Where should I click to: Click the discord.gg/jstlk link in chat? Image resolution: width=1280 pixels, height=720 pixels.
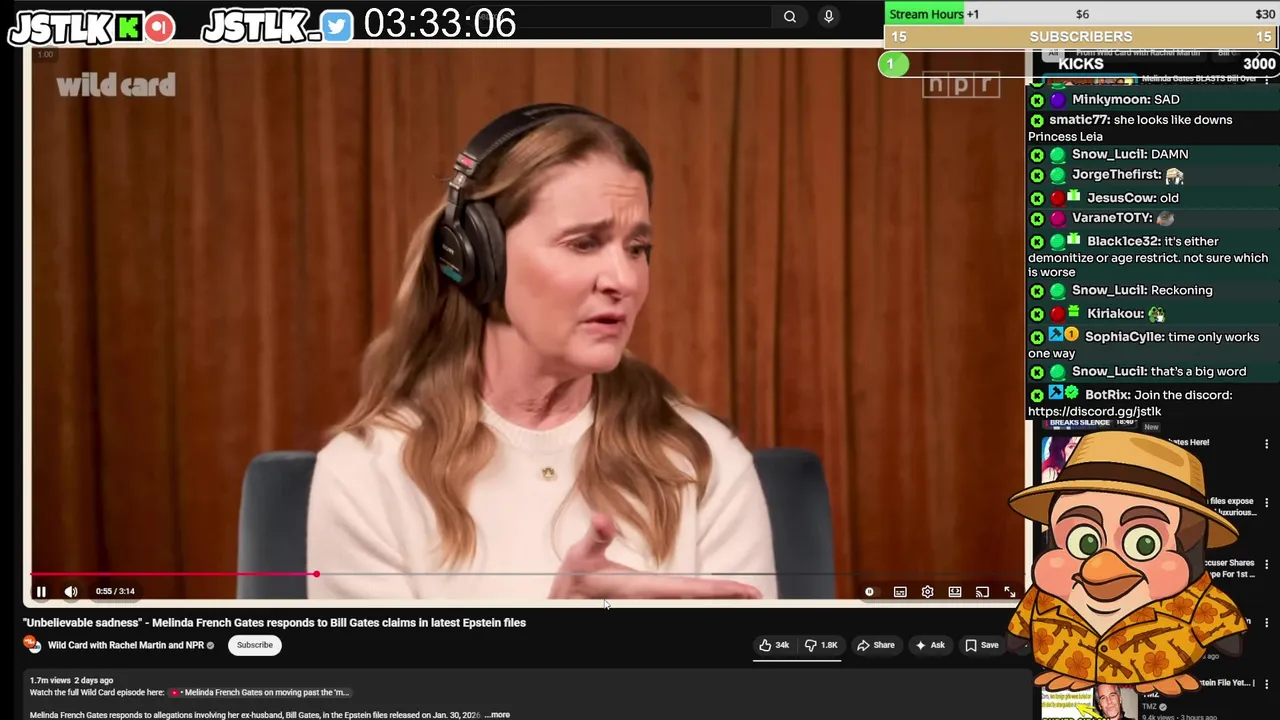pos(1095,411)
